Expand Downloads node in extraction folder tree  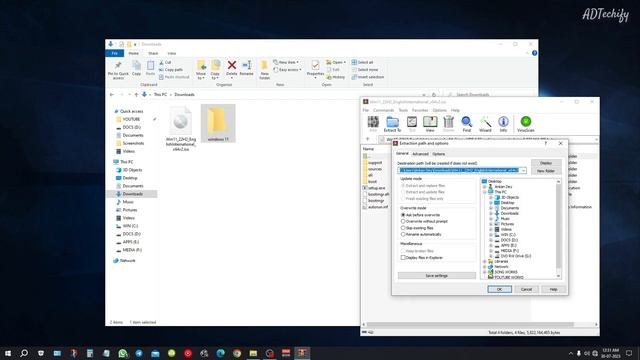tap(491, 213)
